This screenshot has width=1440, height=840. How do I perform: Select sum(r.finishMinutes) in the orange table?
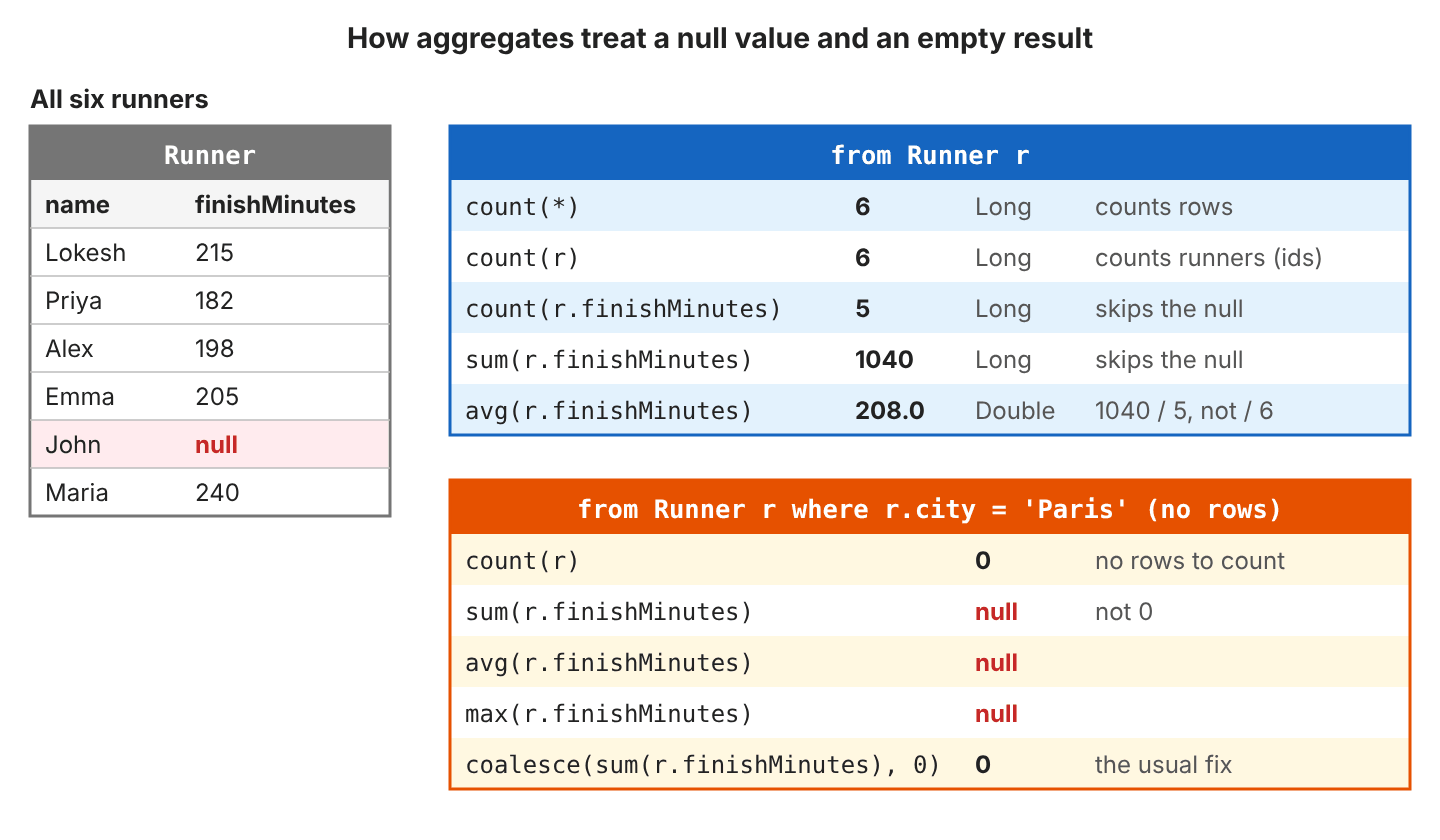pos(608,612)
